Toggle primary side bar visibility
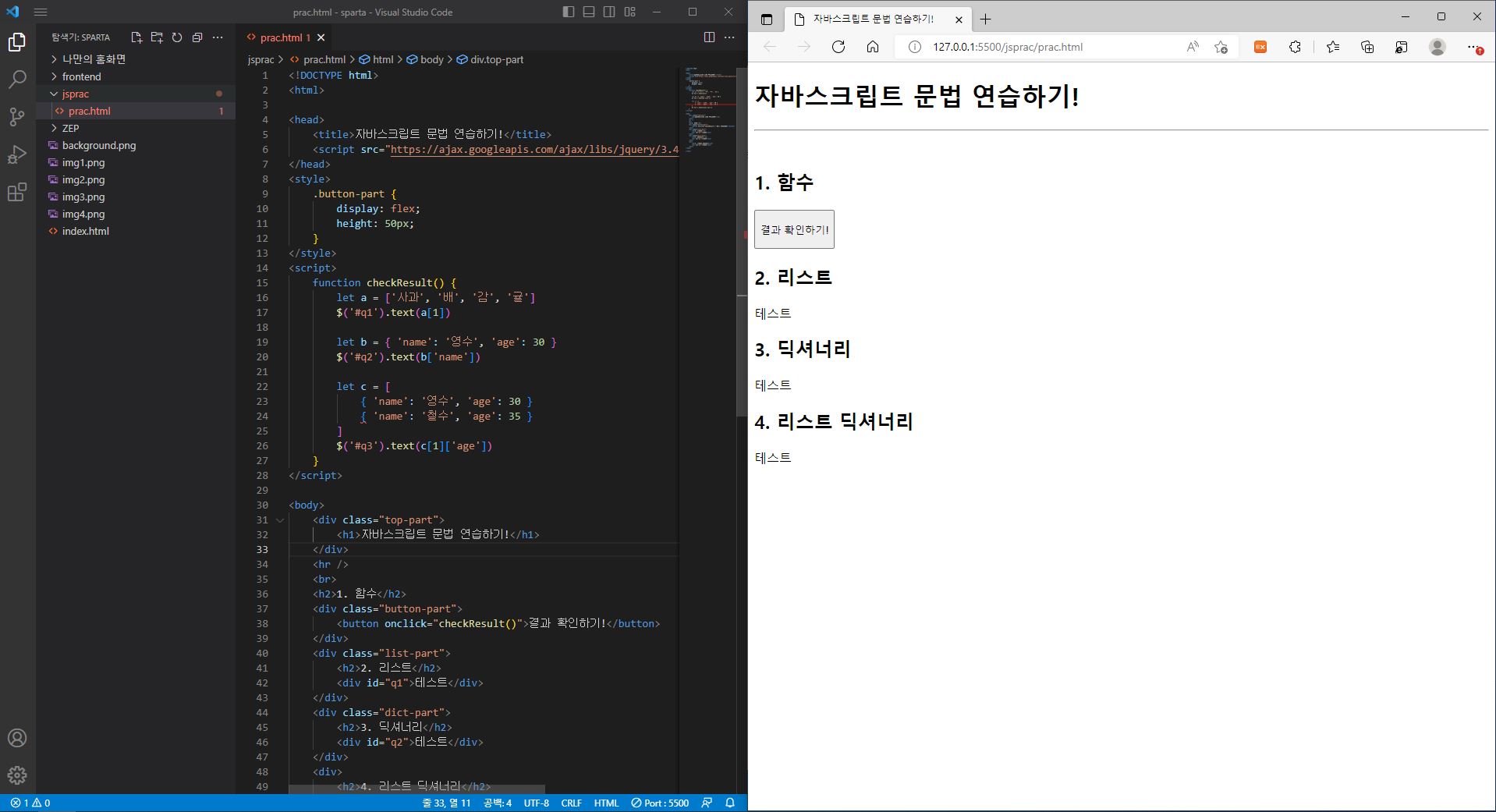Image resolution: width=1496 pixels, height=812 pixels. click(x=569, y=12)
